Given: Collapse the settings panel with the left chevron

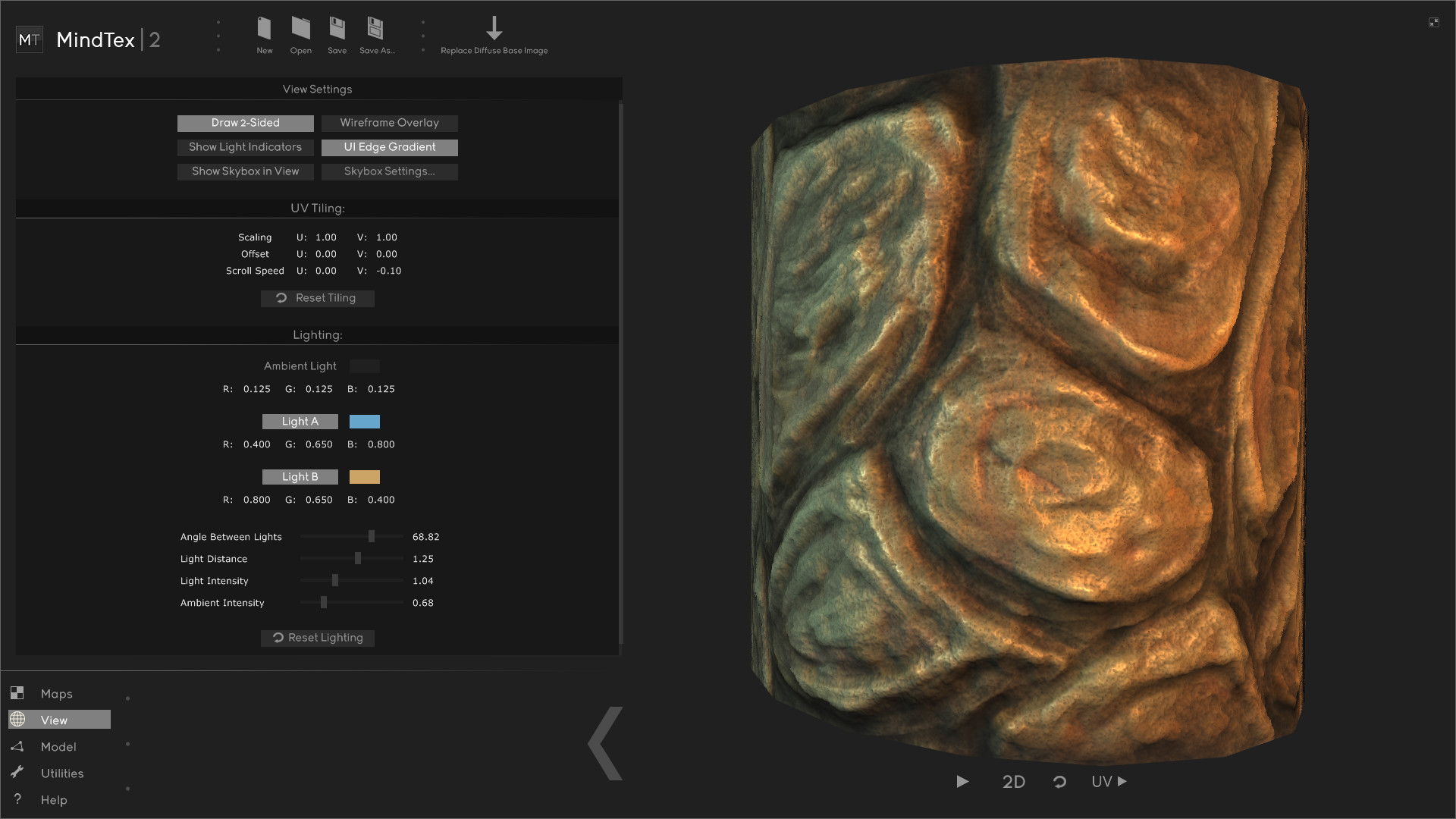Looking at the screenshot, I should [605, 744].
